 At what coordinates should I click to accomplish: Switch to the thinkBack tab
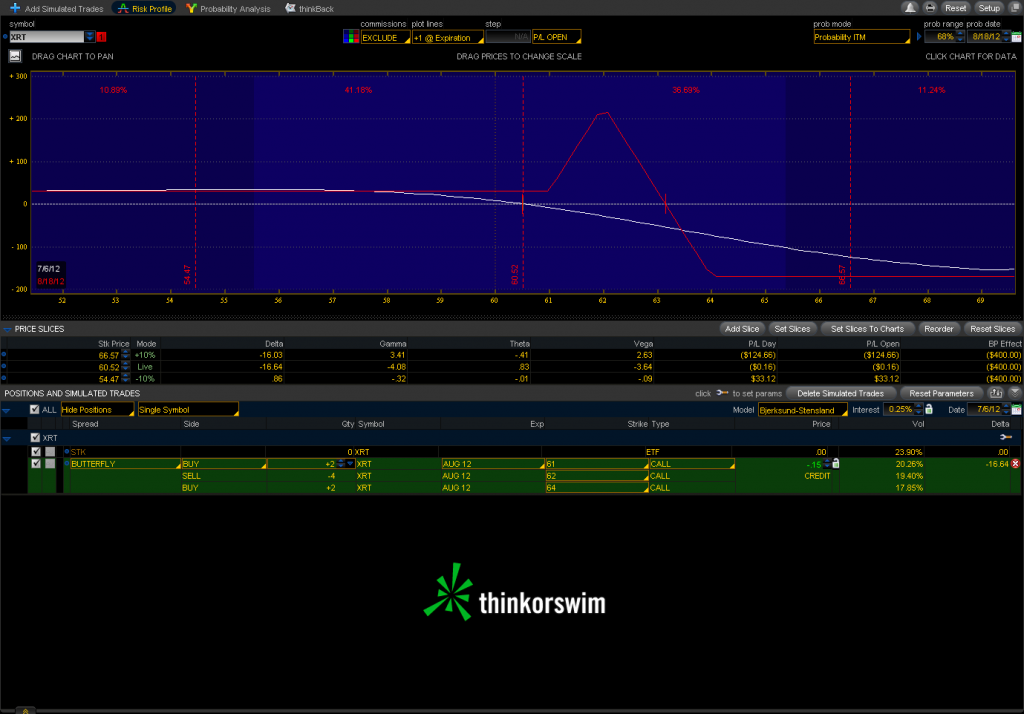coord(310,8)
